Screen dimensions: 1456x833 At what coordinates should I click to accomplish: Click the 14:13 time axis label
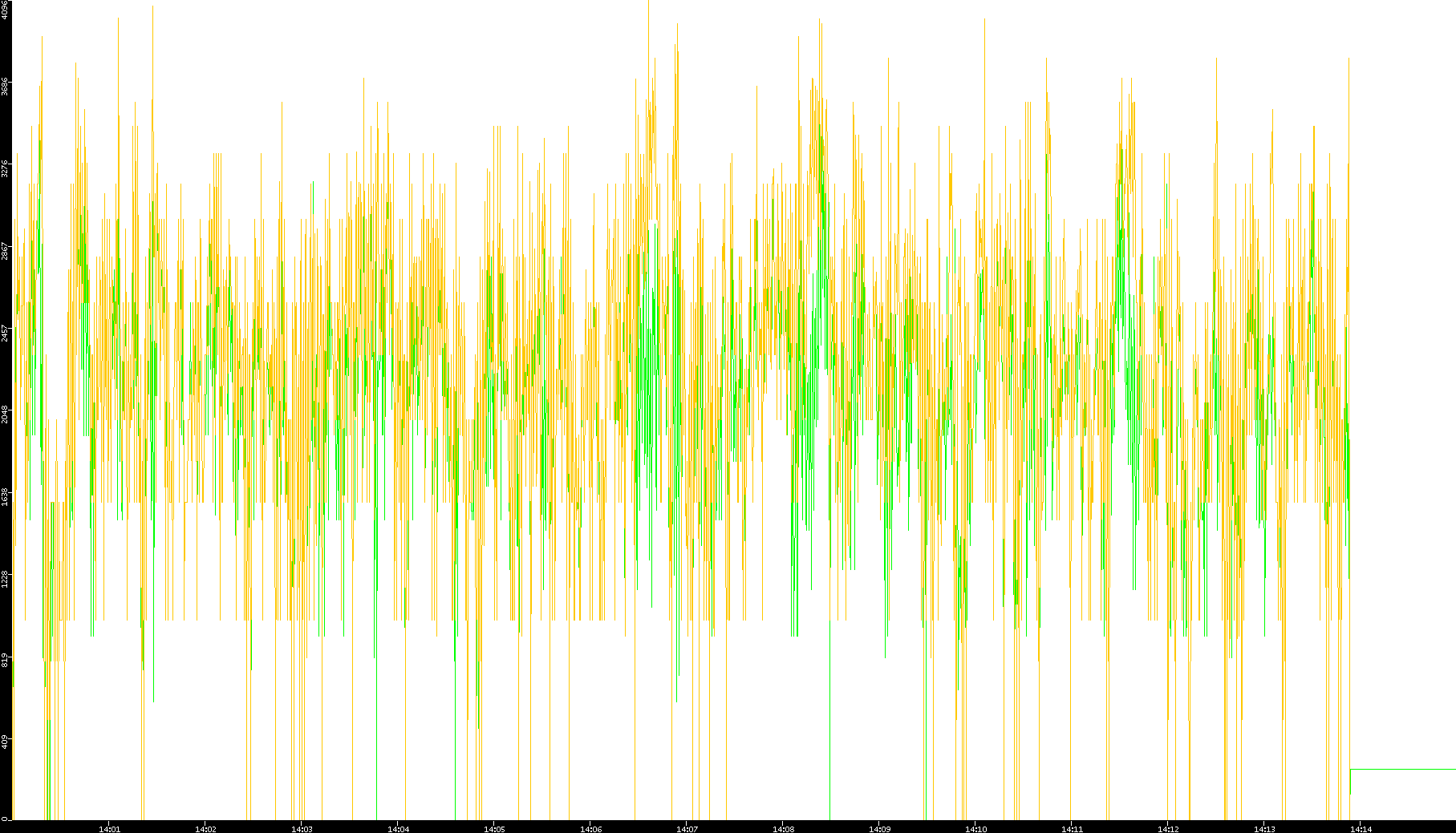click(x=1265, y=829)
